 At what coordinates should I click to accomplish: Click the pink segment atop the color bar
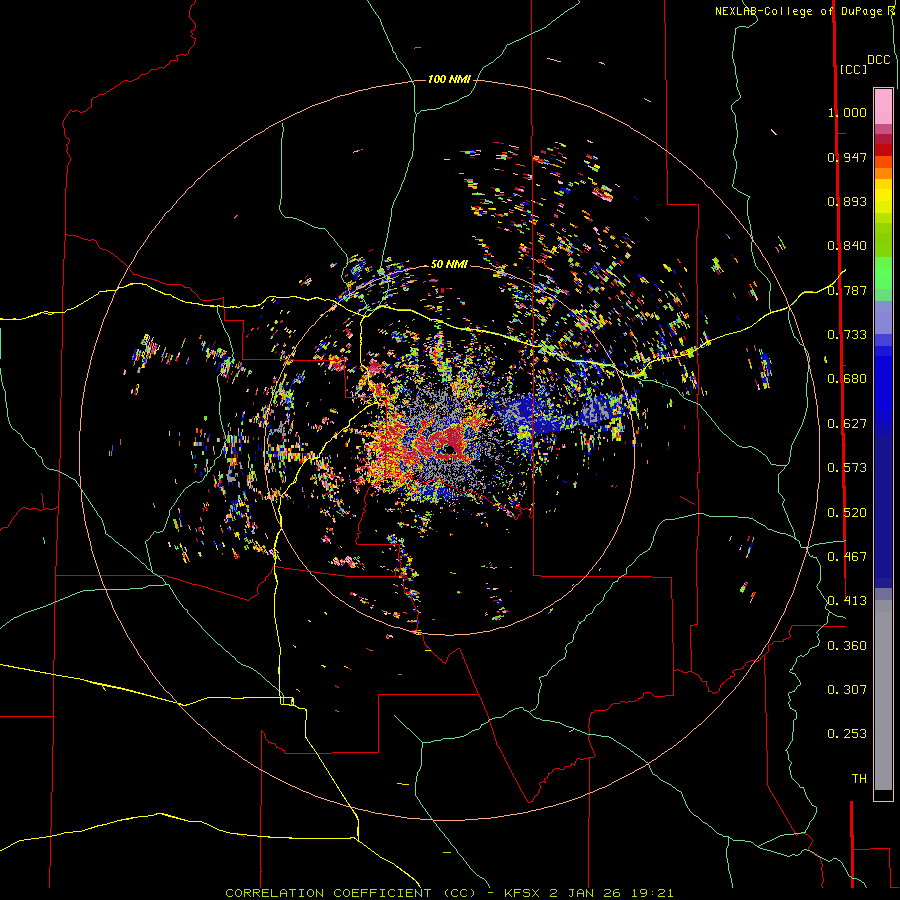883,106
